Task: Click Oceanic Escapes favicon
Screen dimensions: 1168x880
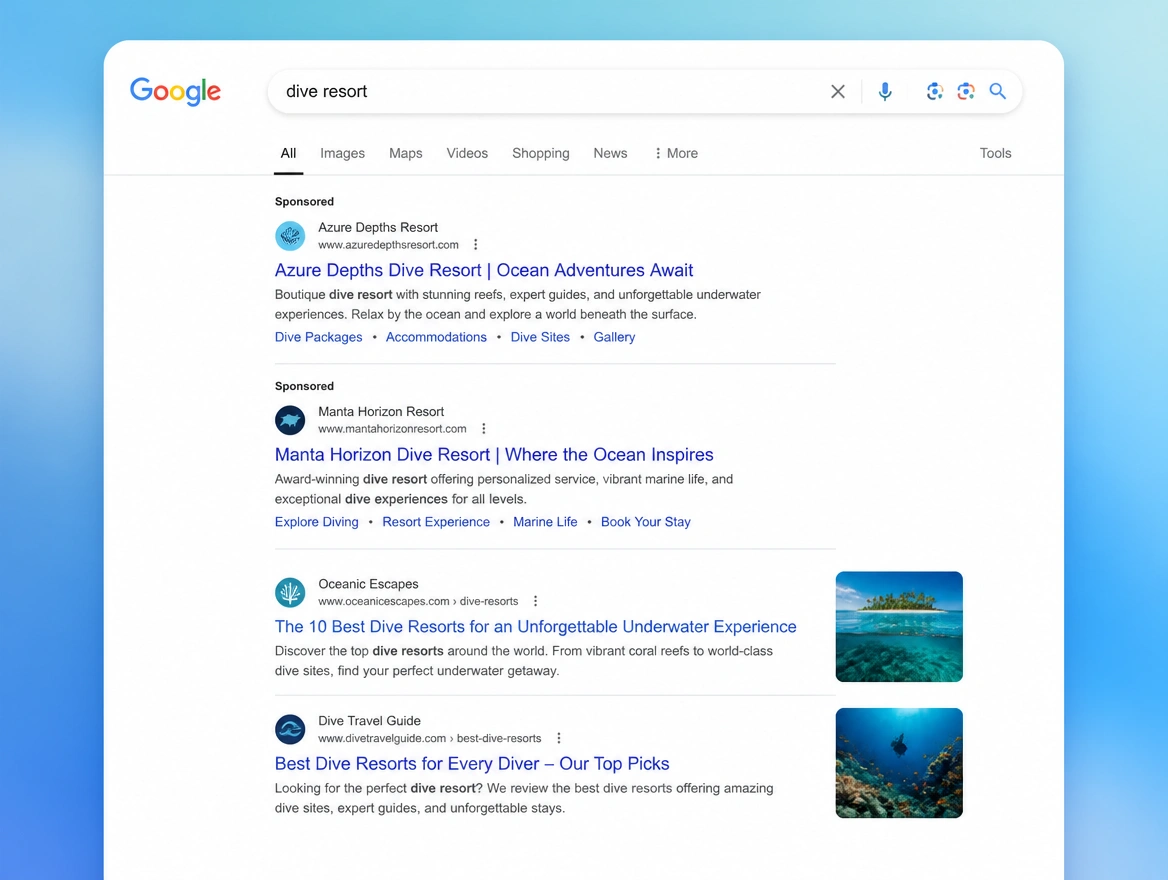Action: (x=290, y=592)
